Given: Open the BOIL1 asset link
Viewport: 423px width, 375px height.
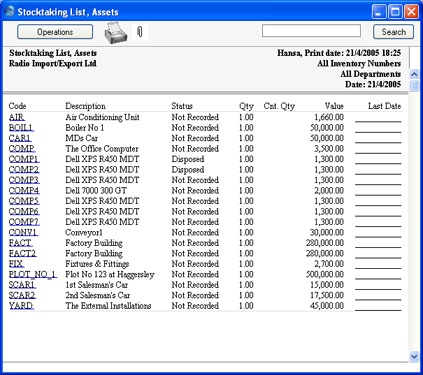Looking at the screenshot, I should coord(21,128).
